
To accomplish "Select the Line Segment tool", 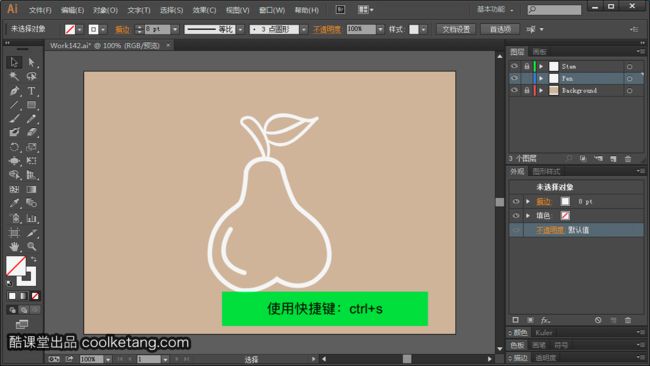I will (14, 105).
